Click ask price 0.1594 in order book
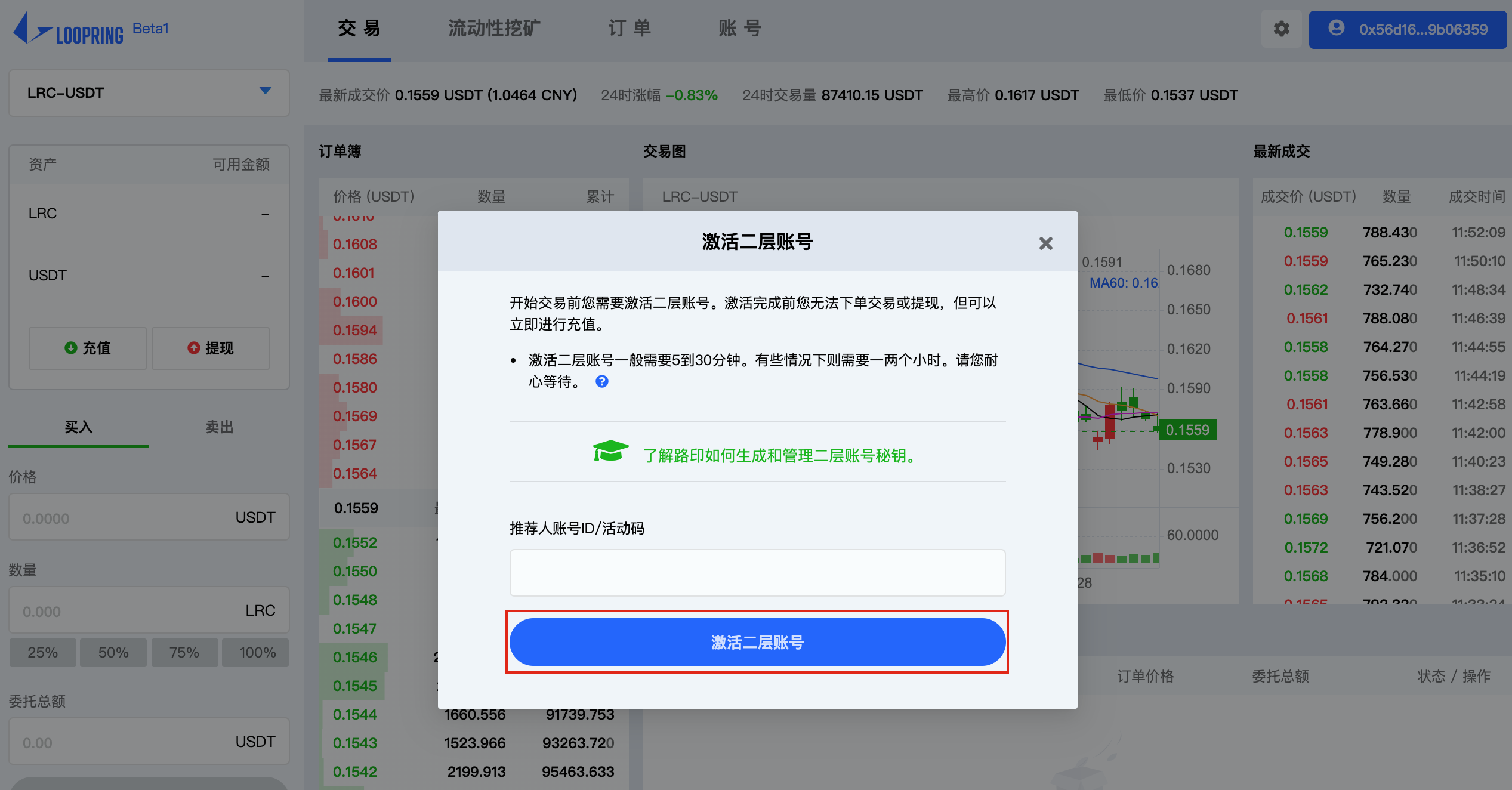 click(355, 330)
